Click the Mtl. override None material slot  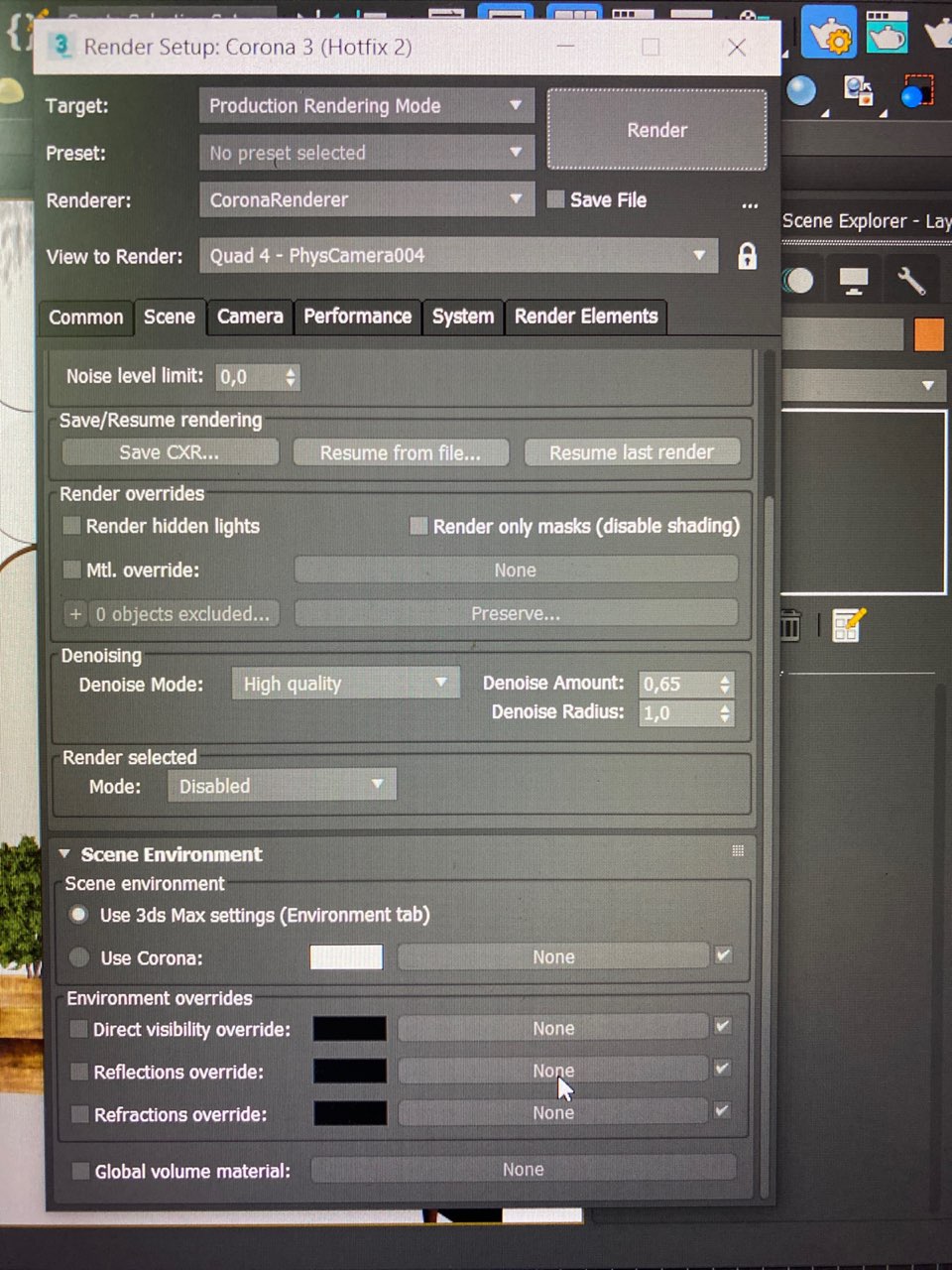click(516, 570)
